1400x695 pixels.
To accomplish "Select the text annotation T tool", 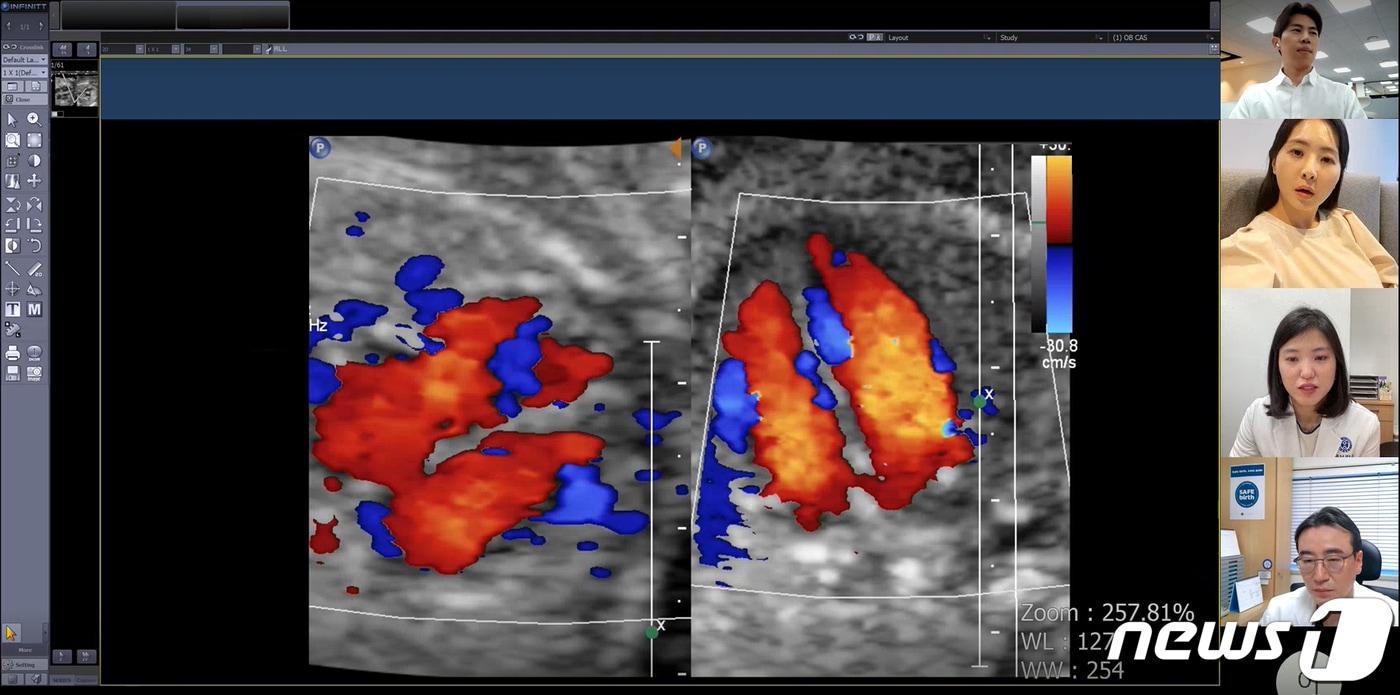I will point(12,310).
